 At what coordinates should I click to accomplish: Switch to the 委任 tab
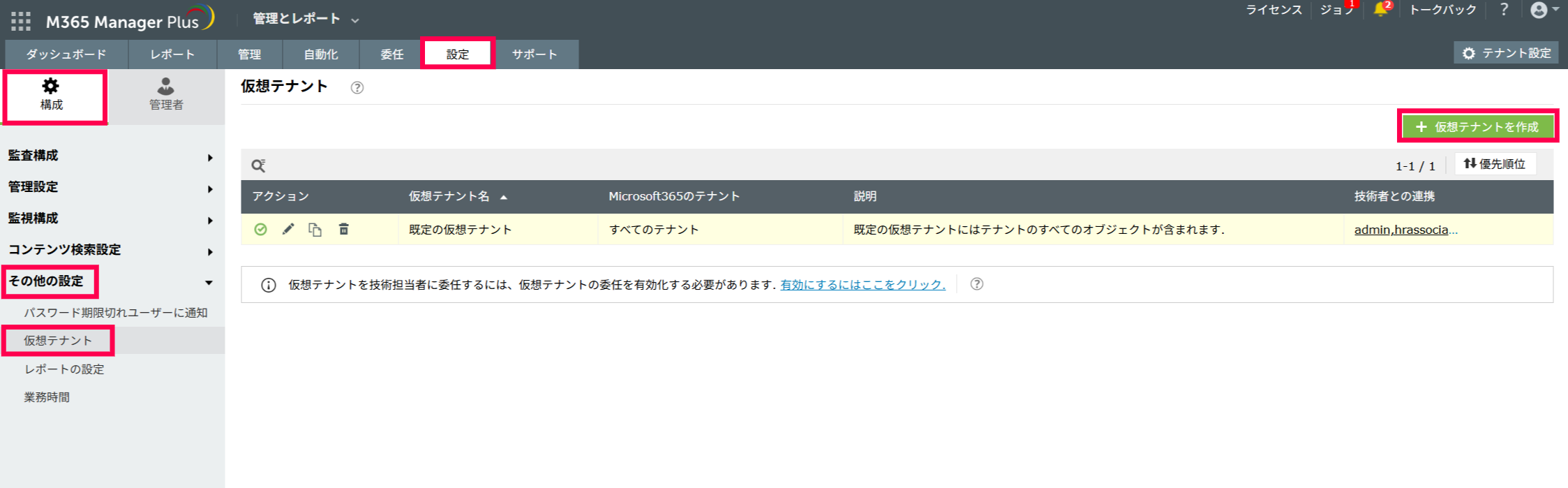pyautogui.click(x=391, y=54)
